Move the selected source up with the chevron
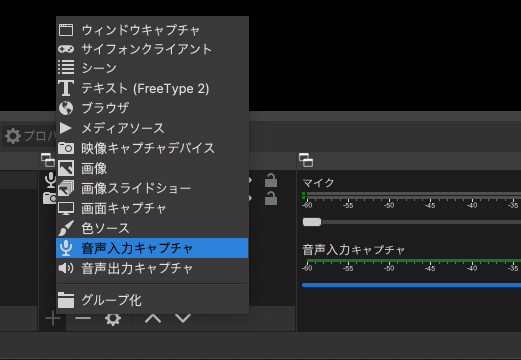This screenshot has height=360, width=521. [153, 319]
